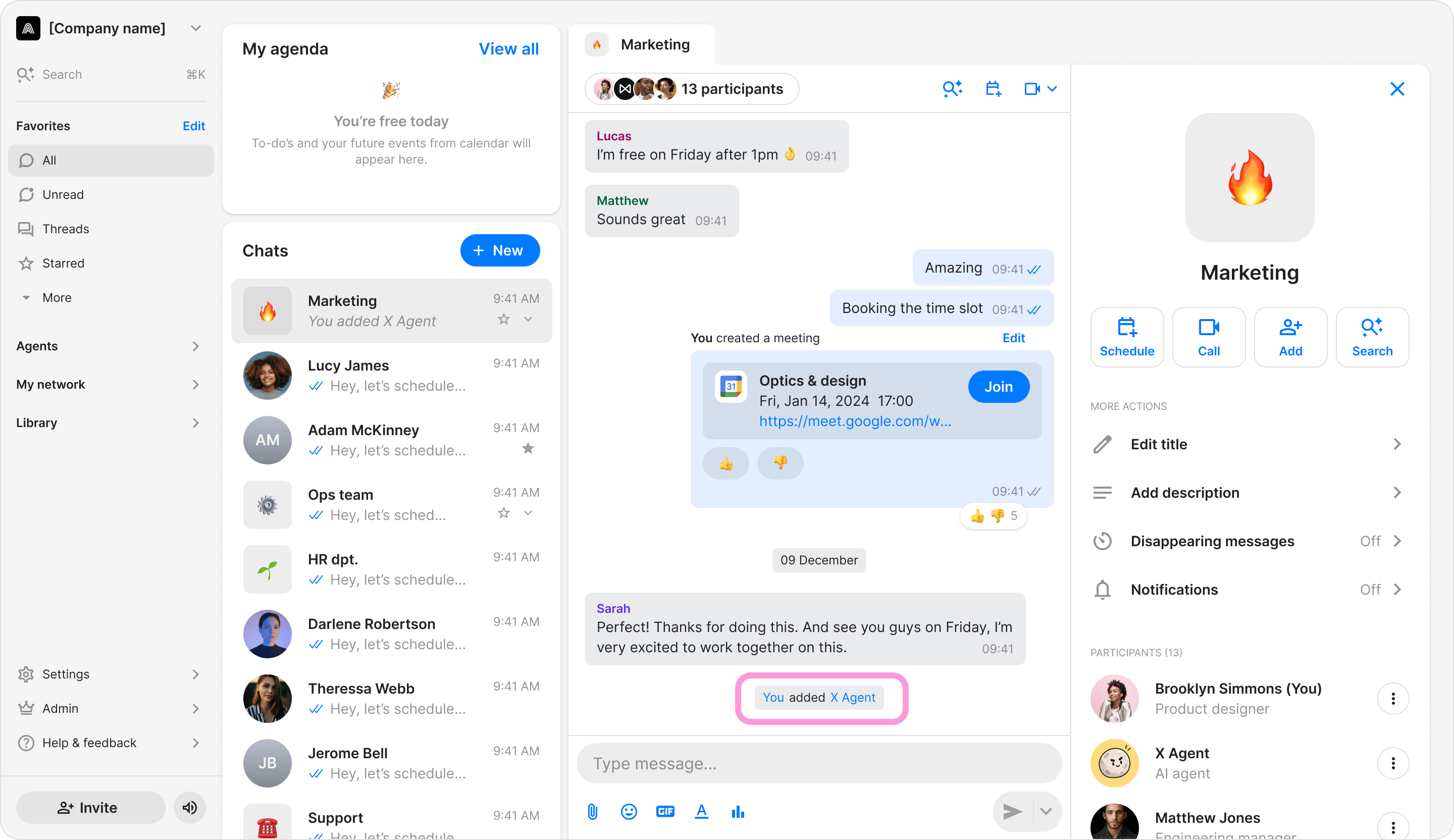This screenshot has width=1454, height=840.
Task: Toggle the sound speaker button
Action: coord(190,808)
